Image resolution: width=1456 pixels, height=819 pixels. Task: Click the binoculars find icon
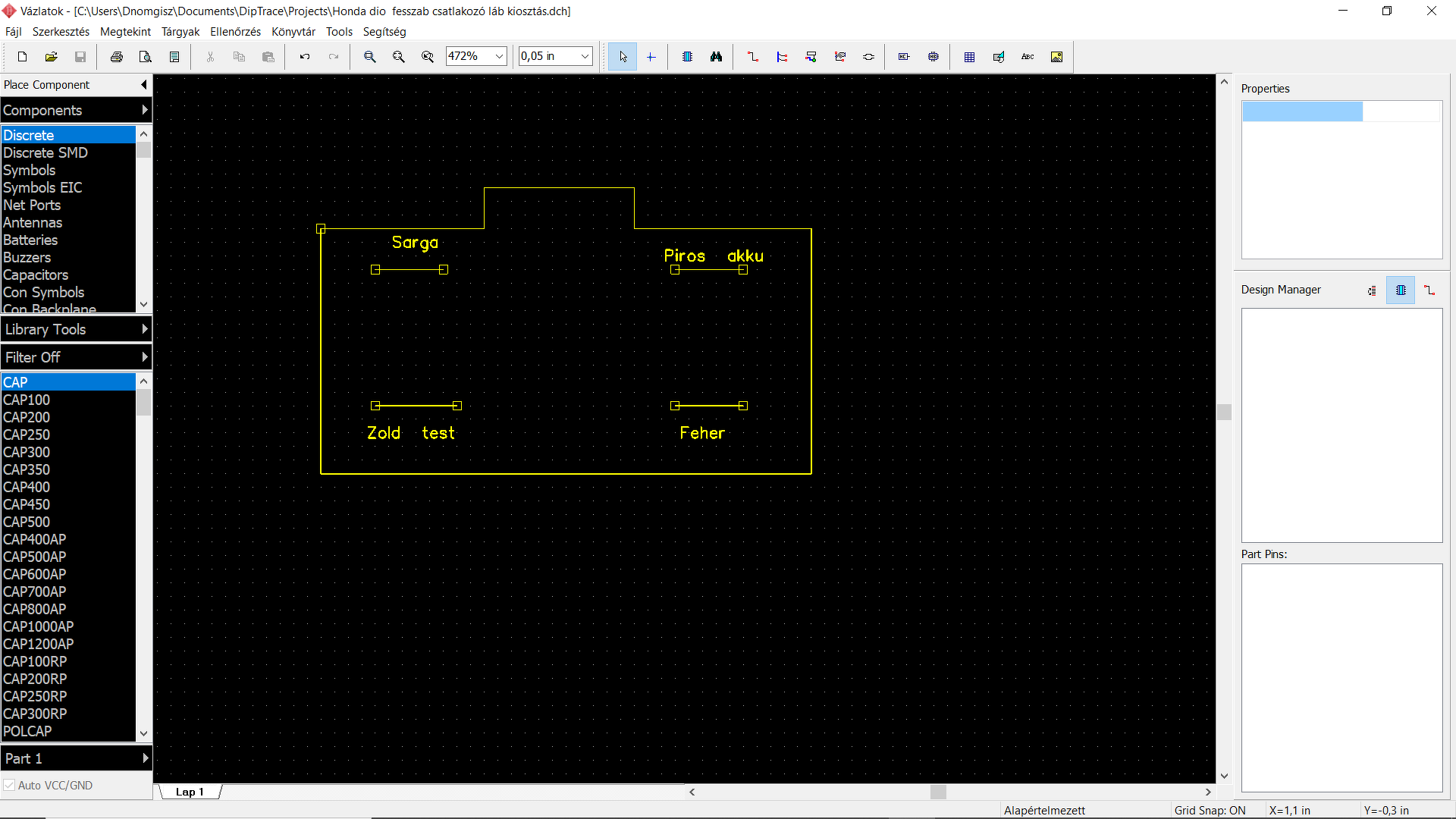(716, 57)
